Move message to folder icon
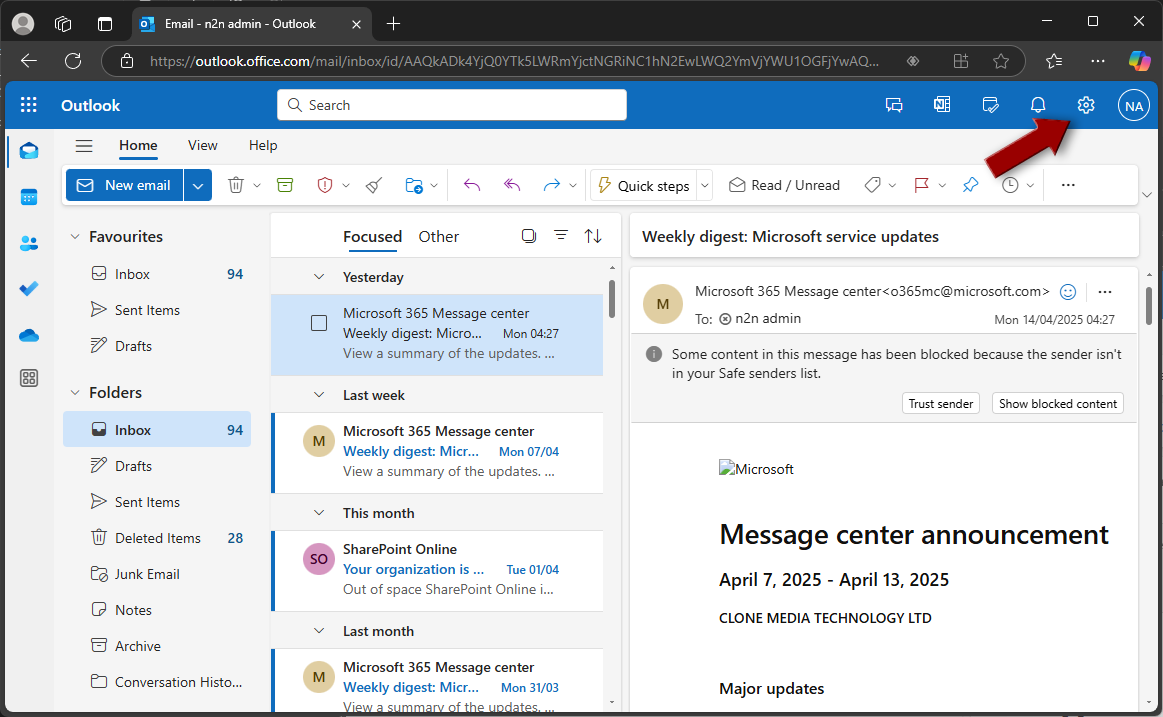This screenshot has width=1163, height=717. click(x=414, y=185)
